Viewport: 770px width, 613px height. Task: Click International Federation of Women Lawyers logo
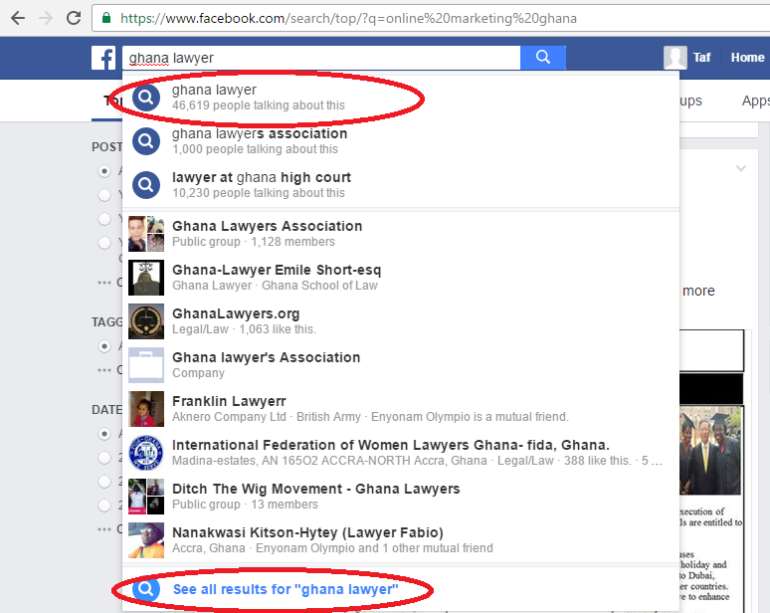point(146,452)
